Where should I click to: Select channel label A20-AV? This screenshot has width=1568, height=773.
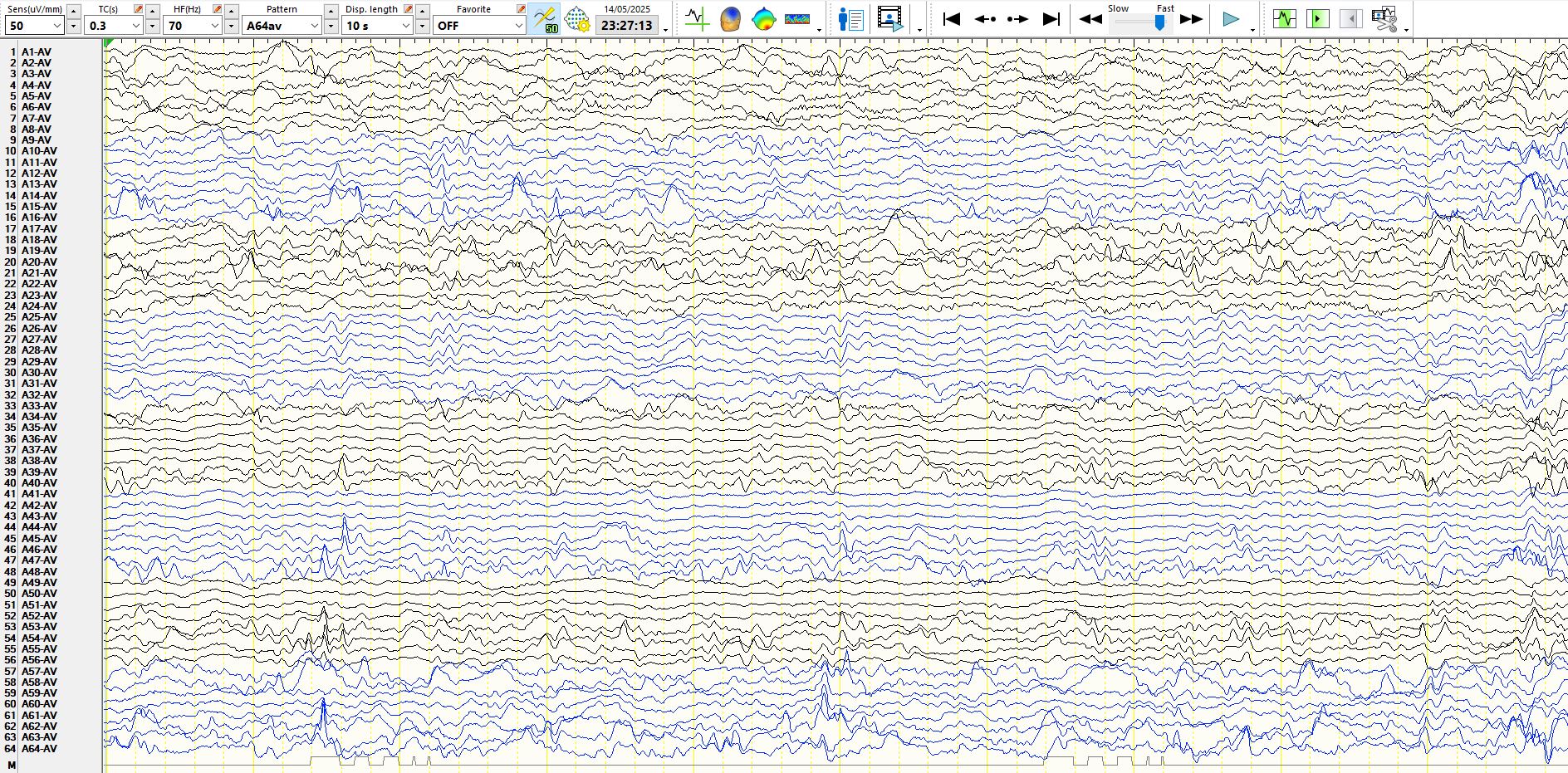[x=39, y=262]
